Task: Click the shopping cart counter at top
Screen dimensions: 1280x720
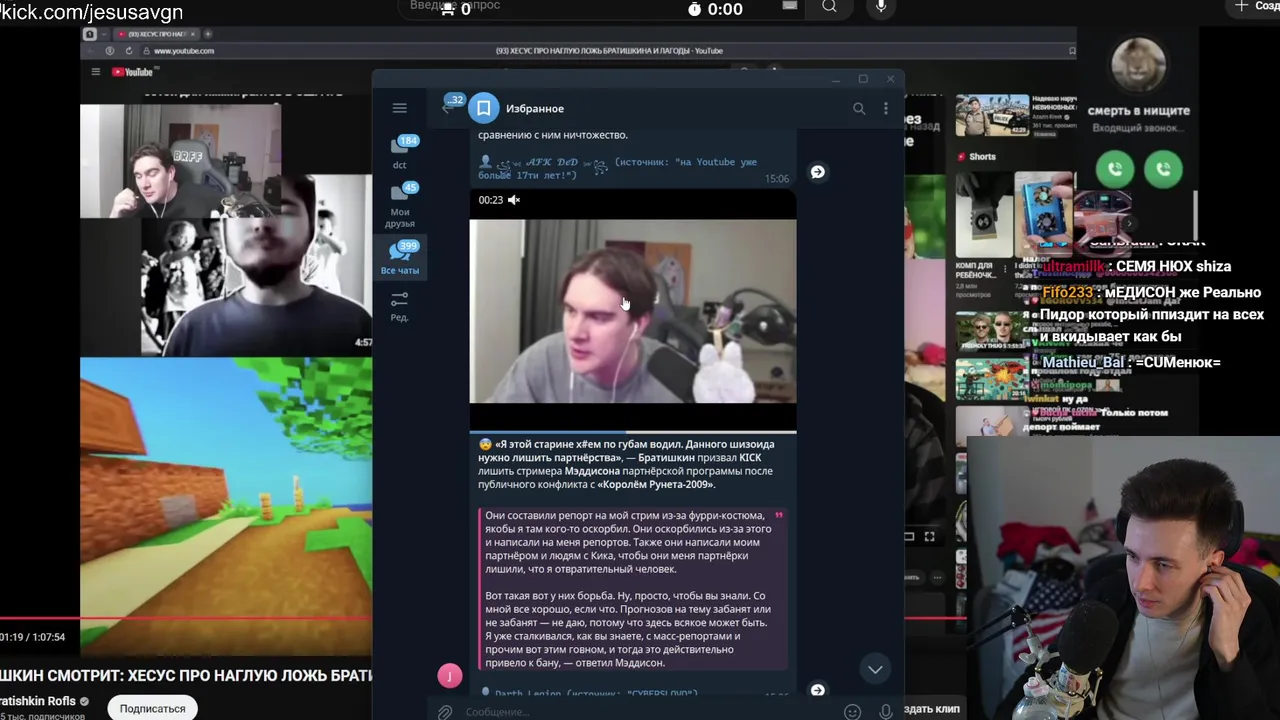Action: click(455, 8)
